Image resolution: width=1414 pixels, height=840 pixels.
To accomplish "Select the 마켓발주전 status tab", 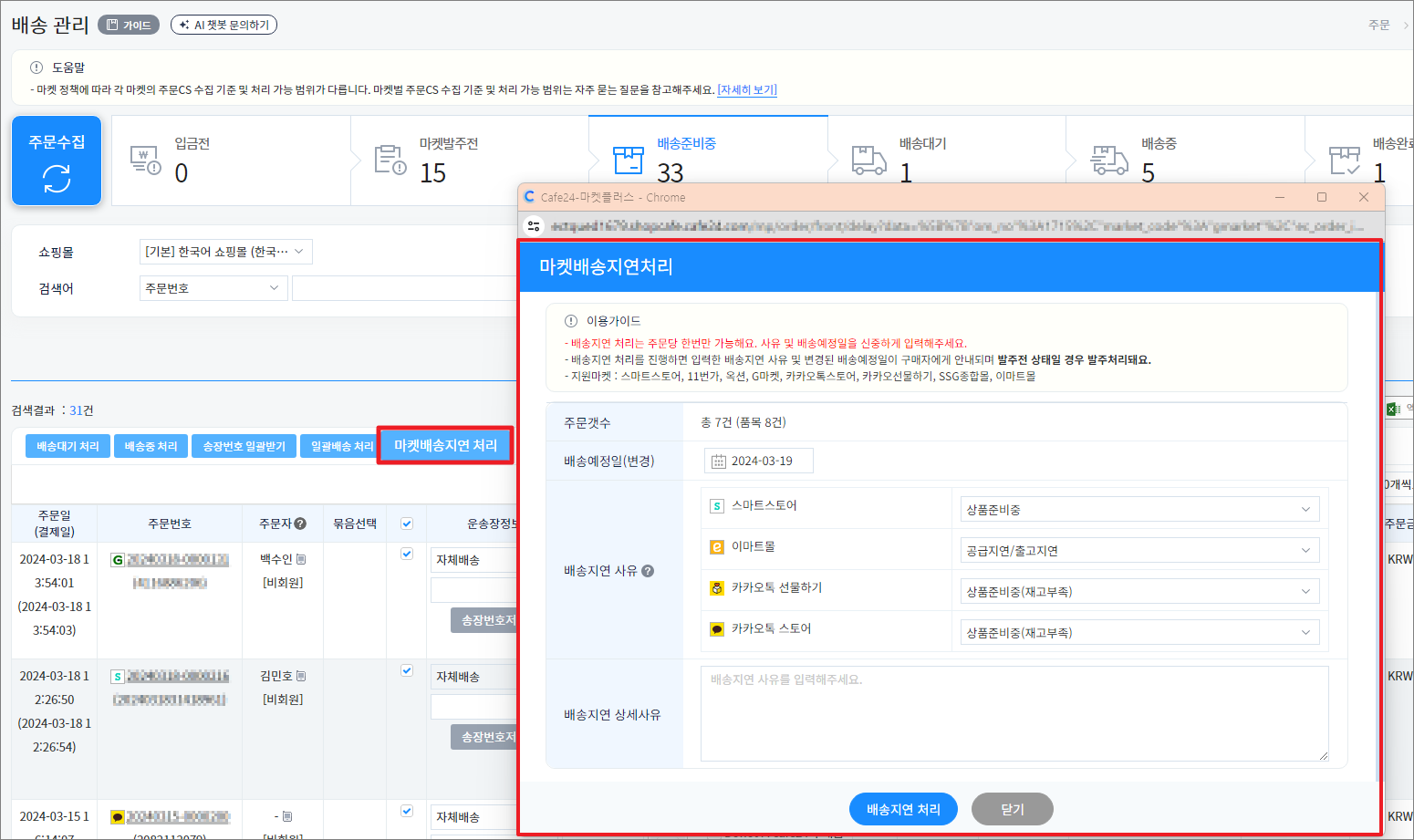I will coord(470,160).
